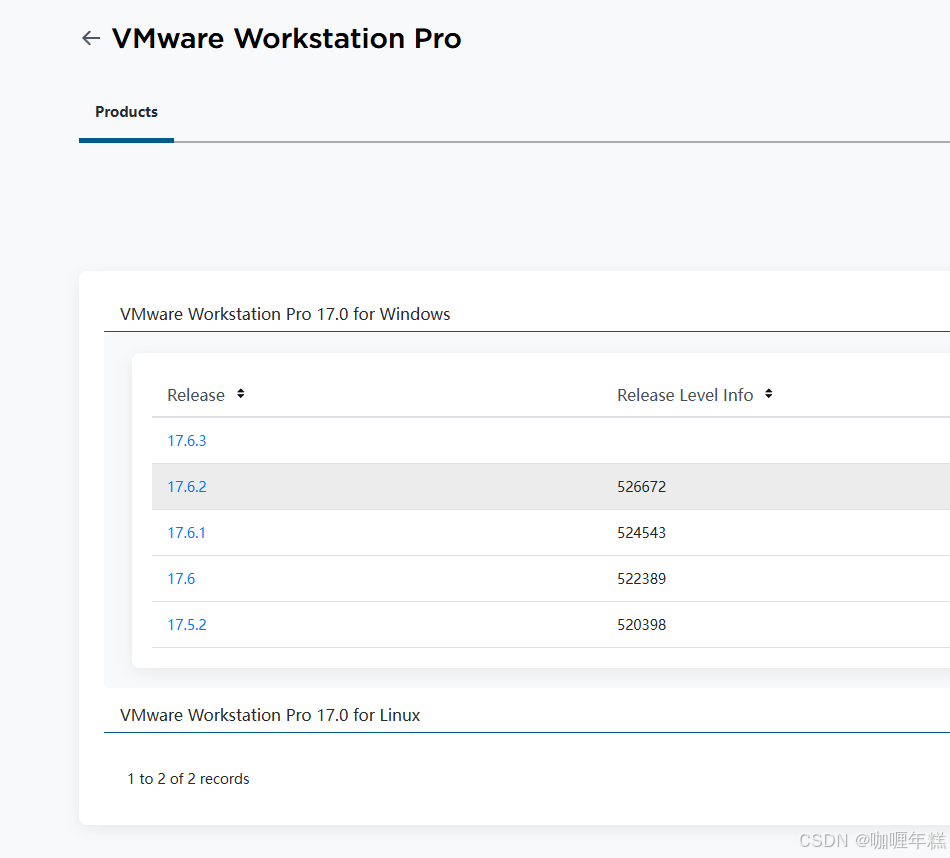950x858 pixels.
Task: Open the 17.6 release link
Action: click(181, 579)
